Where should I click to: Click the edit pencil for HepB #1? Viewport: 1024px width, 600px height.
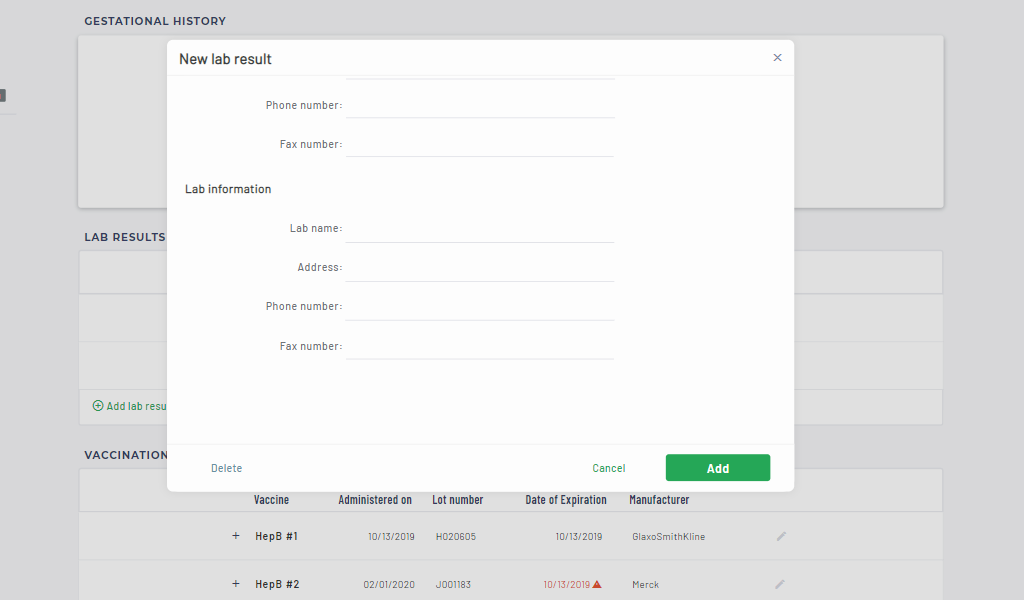point(781,536)
